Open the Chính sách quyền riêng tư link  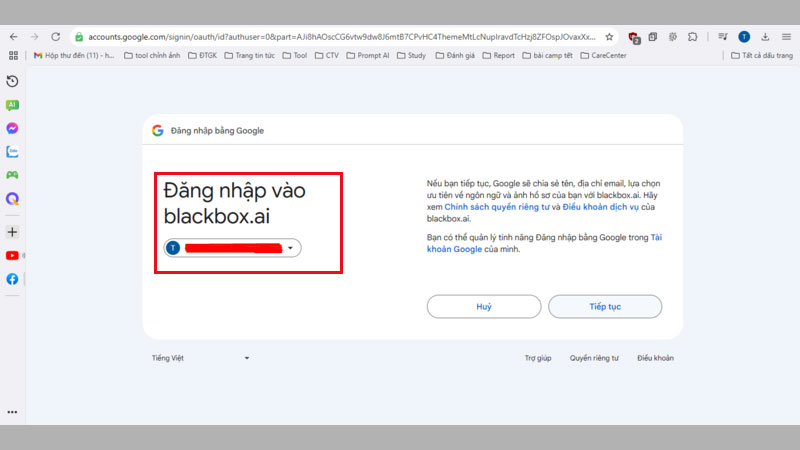497,207
